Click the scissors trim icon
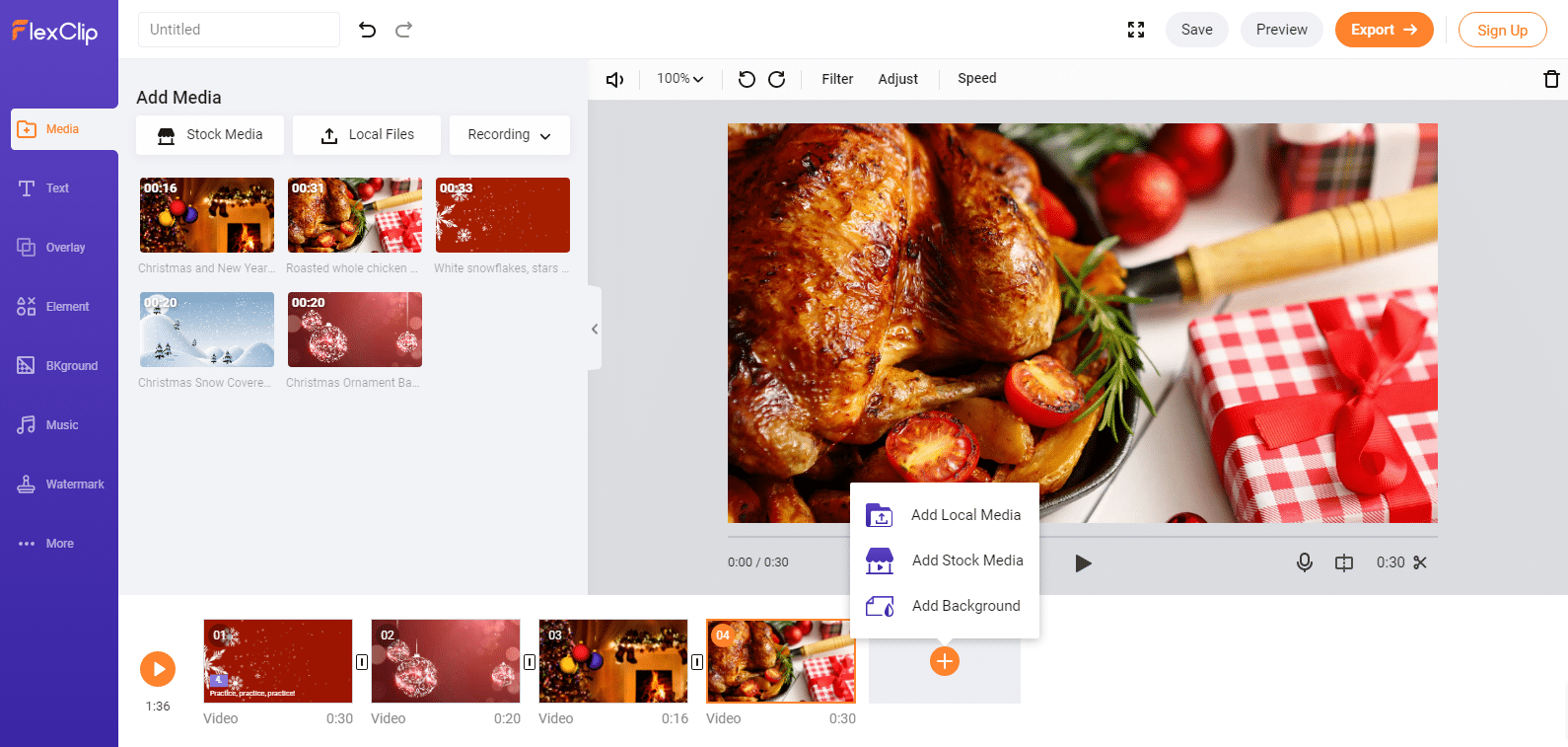The width and height of the screenshot is (1568, 747). point(1420,562)
